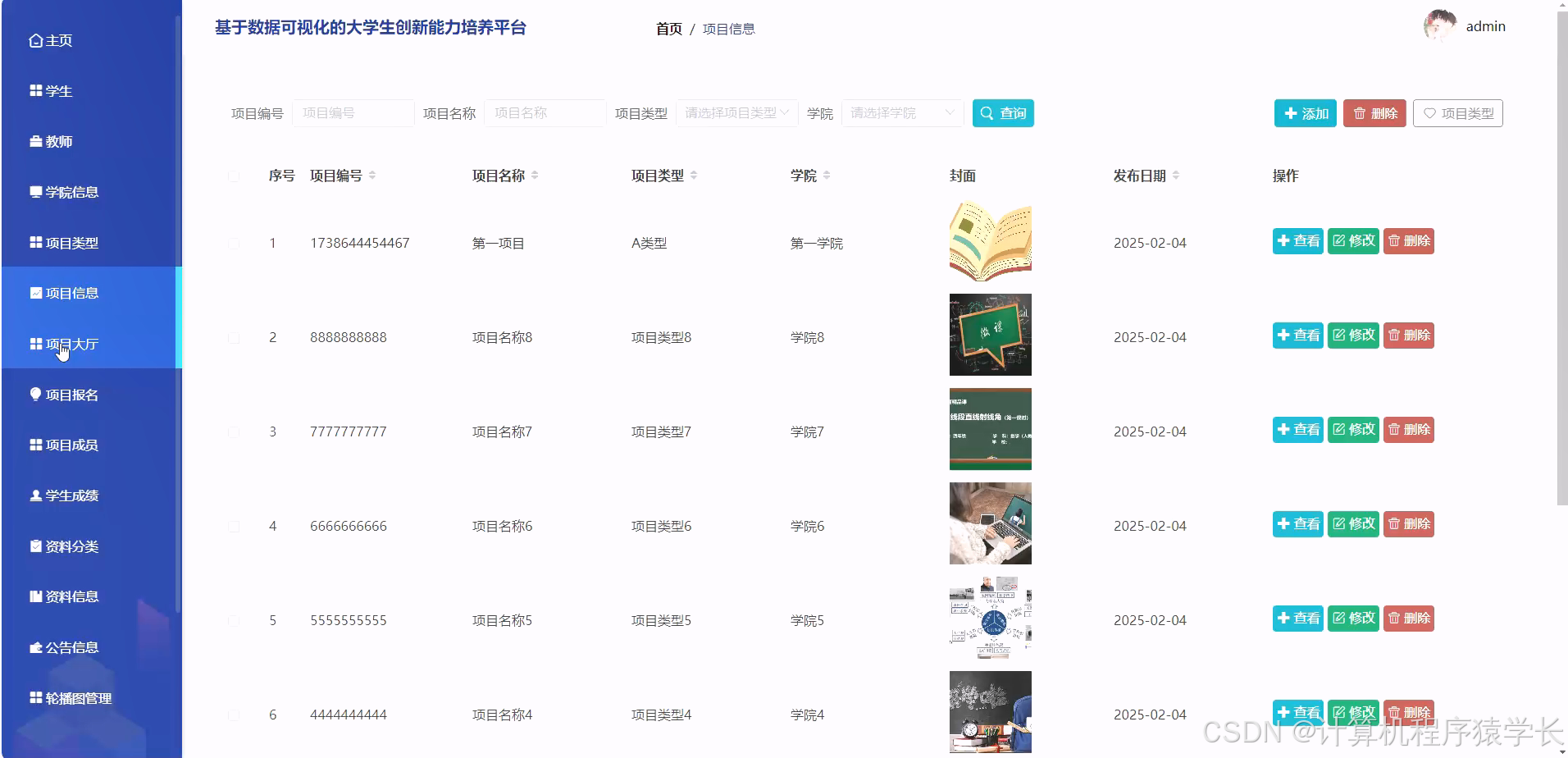Open 学生 menu in sidebar

tap(51, 91)
